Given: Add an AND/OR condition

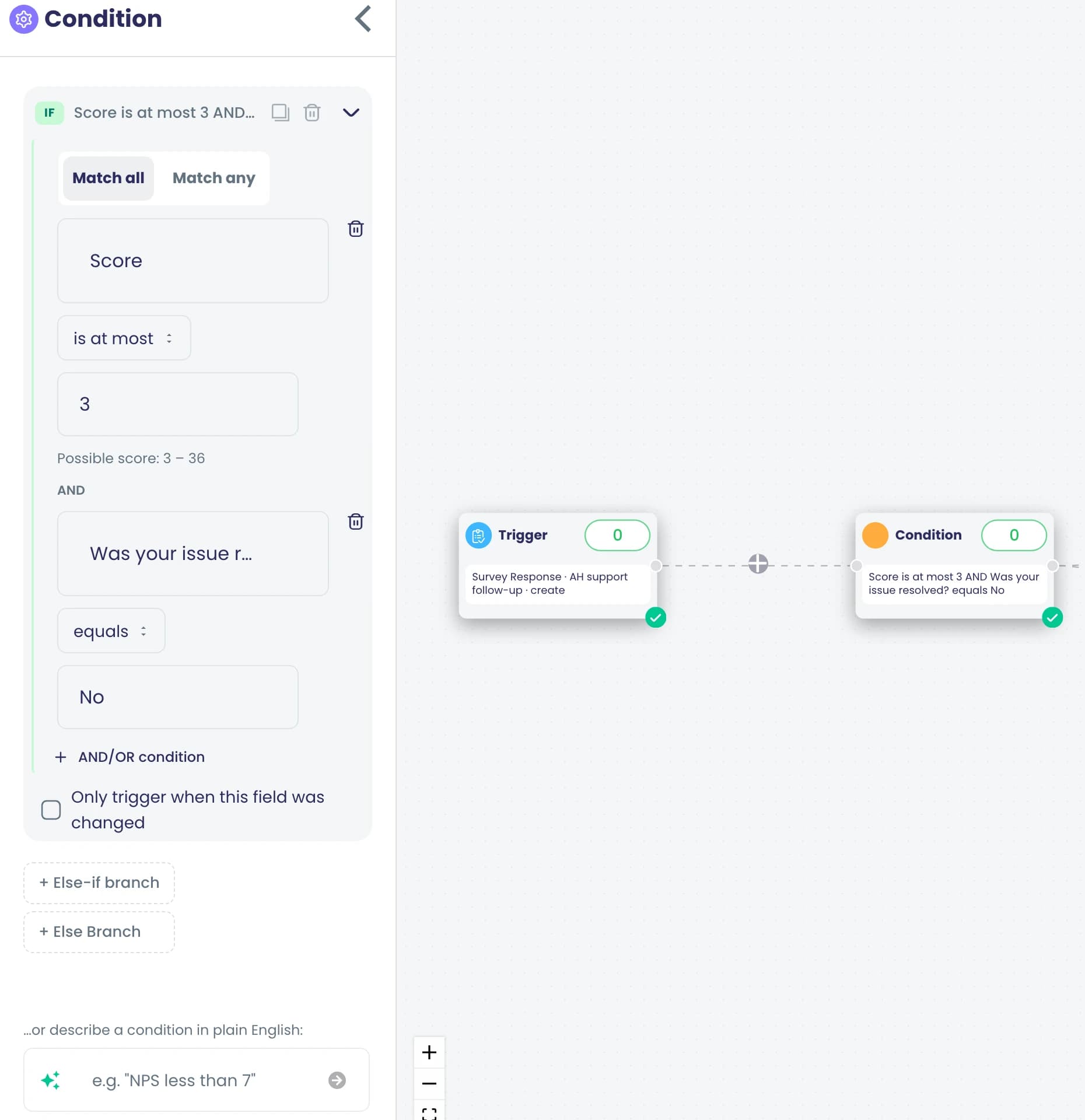Looking at the screenshot, I should coord(130,757).
